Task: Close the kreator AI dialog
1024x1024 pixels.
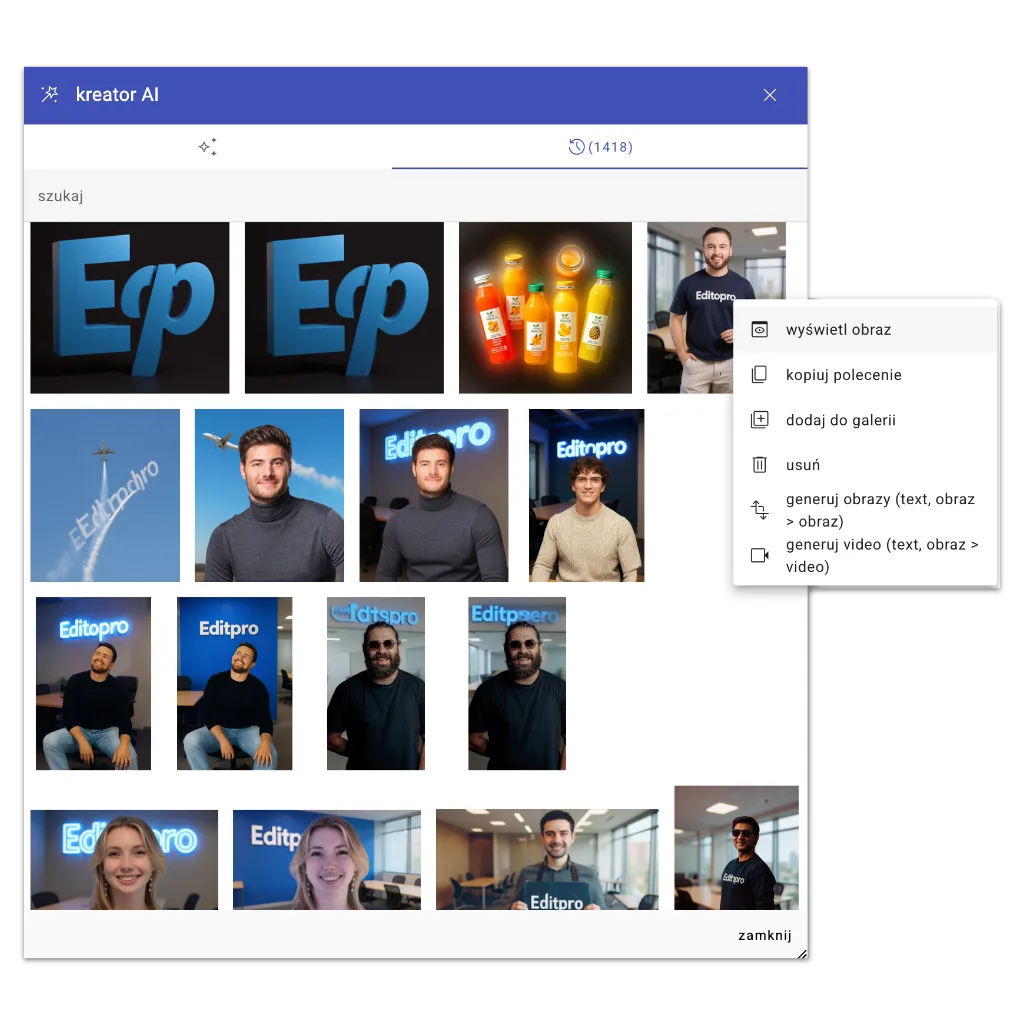Action: pyautogui.click(x=770, y=95)
